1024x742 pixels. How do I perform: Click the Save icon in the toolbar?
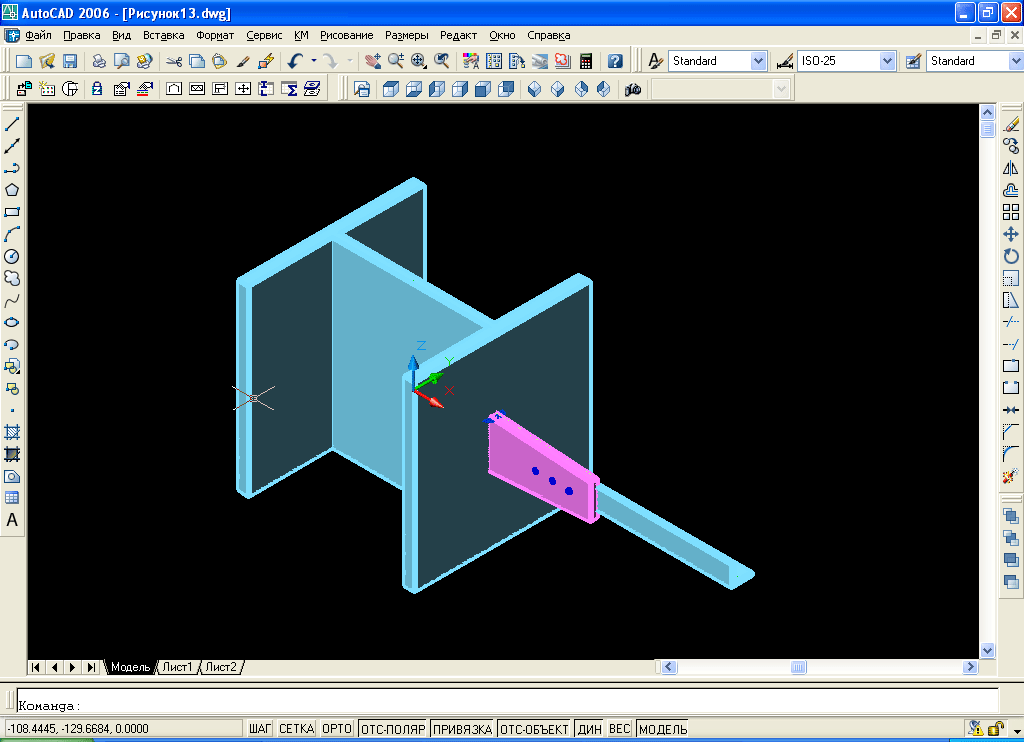70,61
